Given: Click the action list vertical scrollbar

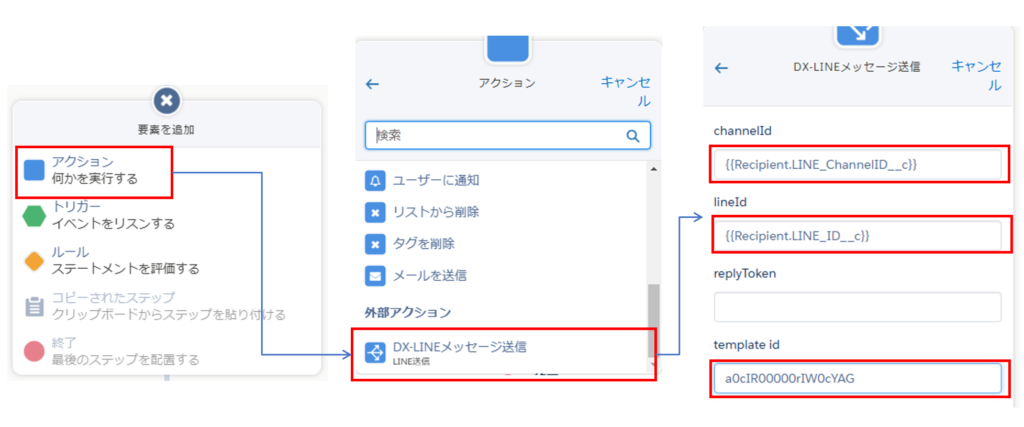Looking at the screenshot, I should 652,321.
